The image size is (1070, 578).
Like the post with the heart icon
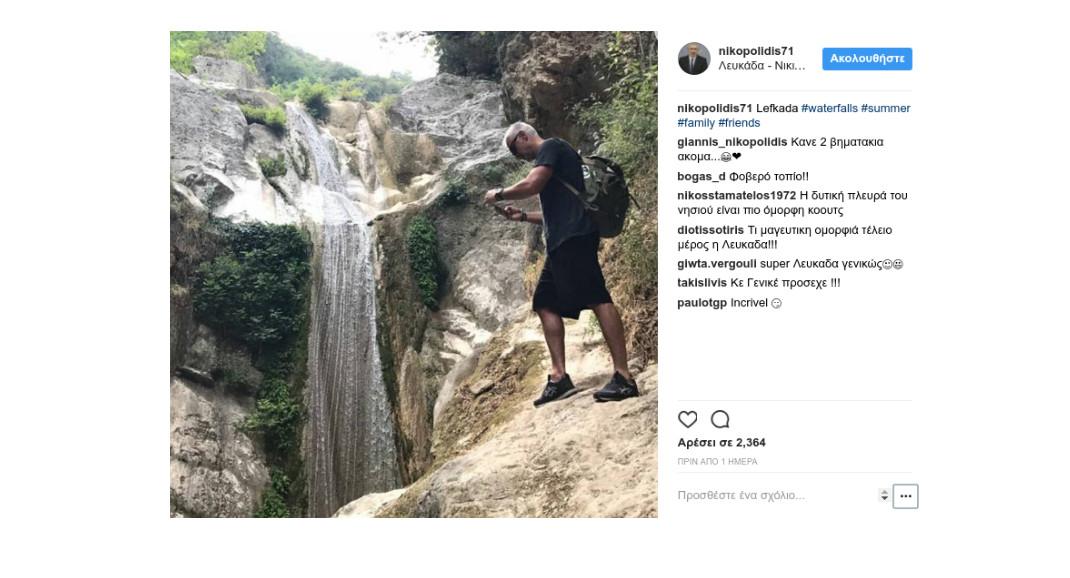[x=687, y=419]
